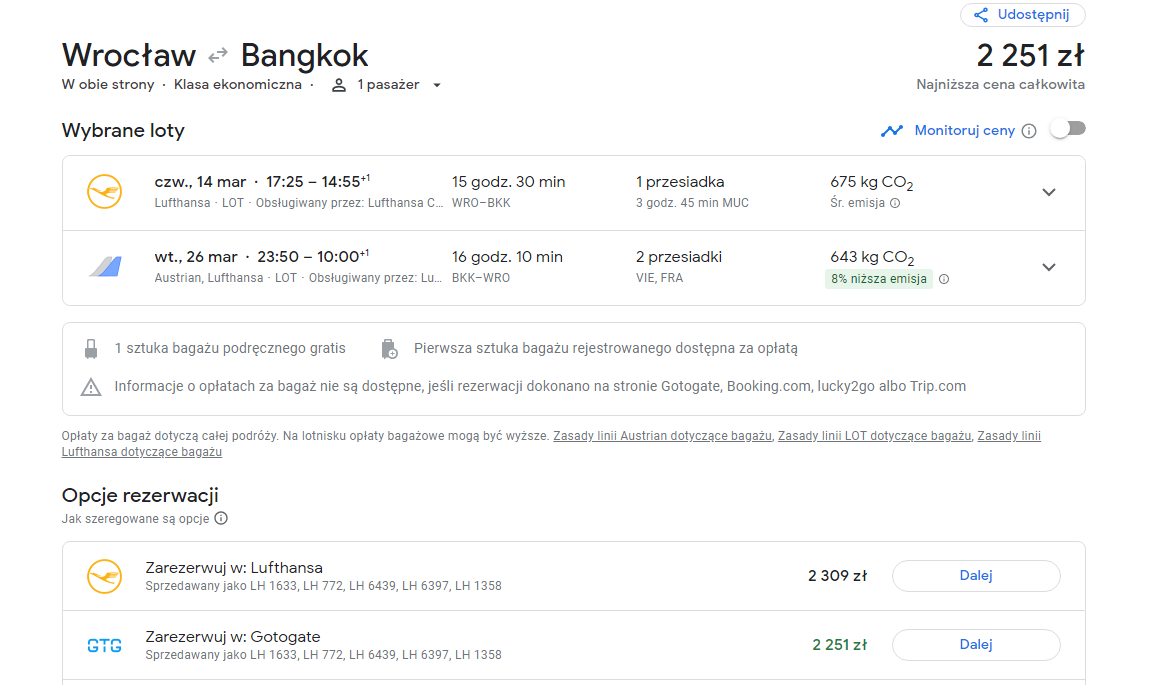The image size is (1165, 685).
Task: Open the Lufthansa dotyczące bagażu baggage policy link
Action: pos(142,452)
